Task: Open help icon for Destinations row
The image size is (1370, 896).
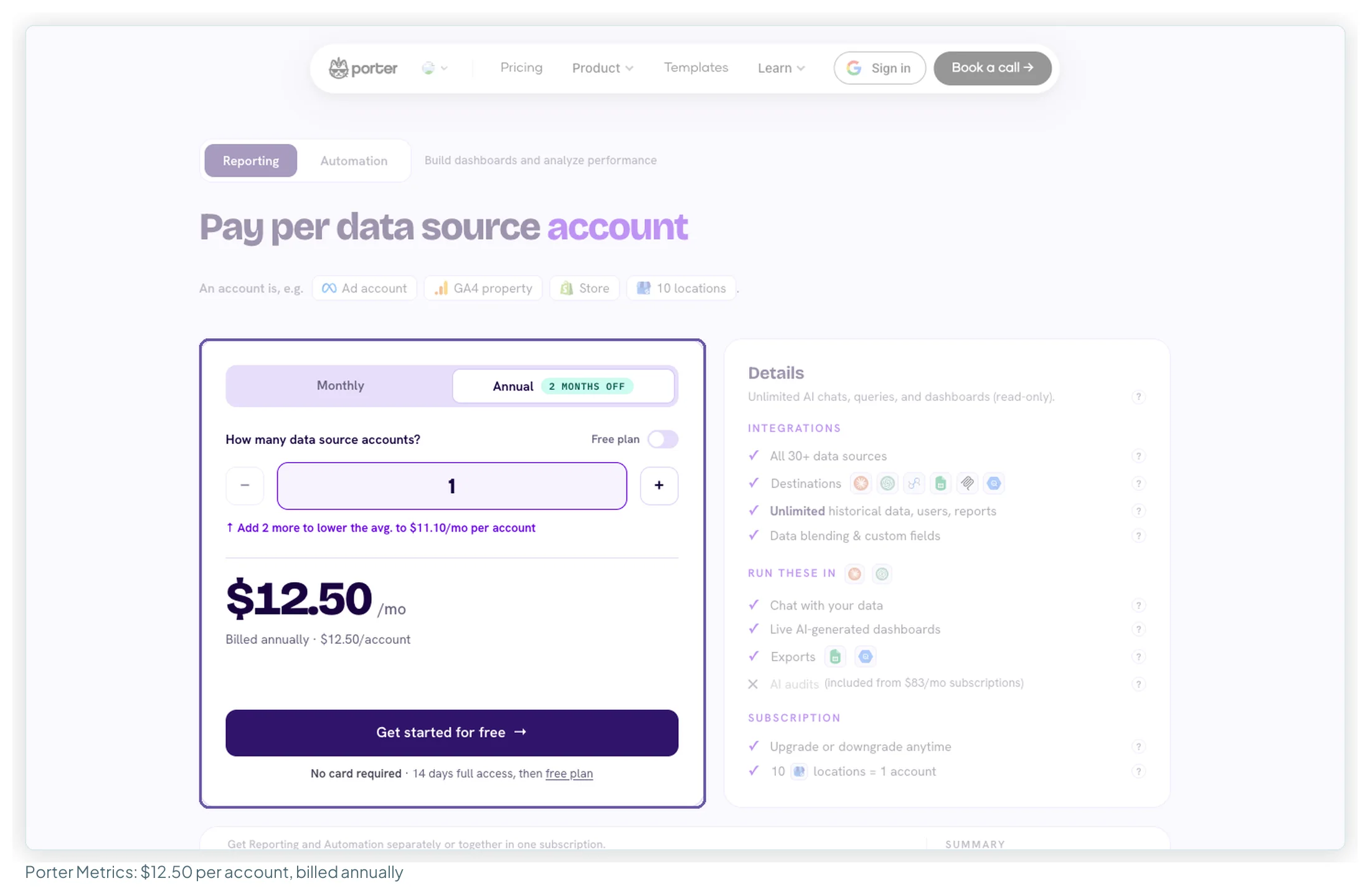Action: pos(1138,484)
